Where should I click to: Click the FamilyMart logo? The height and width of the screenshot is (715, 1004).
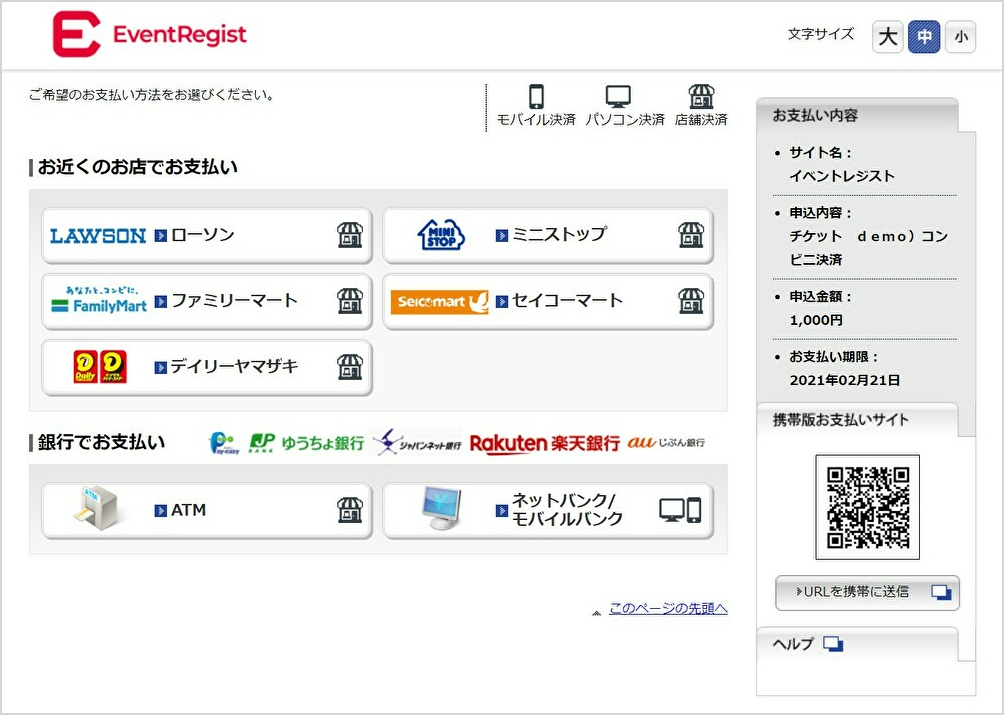click(x=99, y=300)
